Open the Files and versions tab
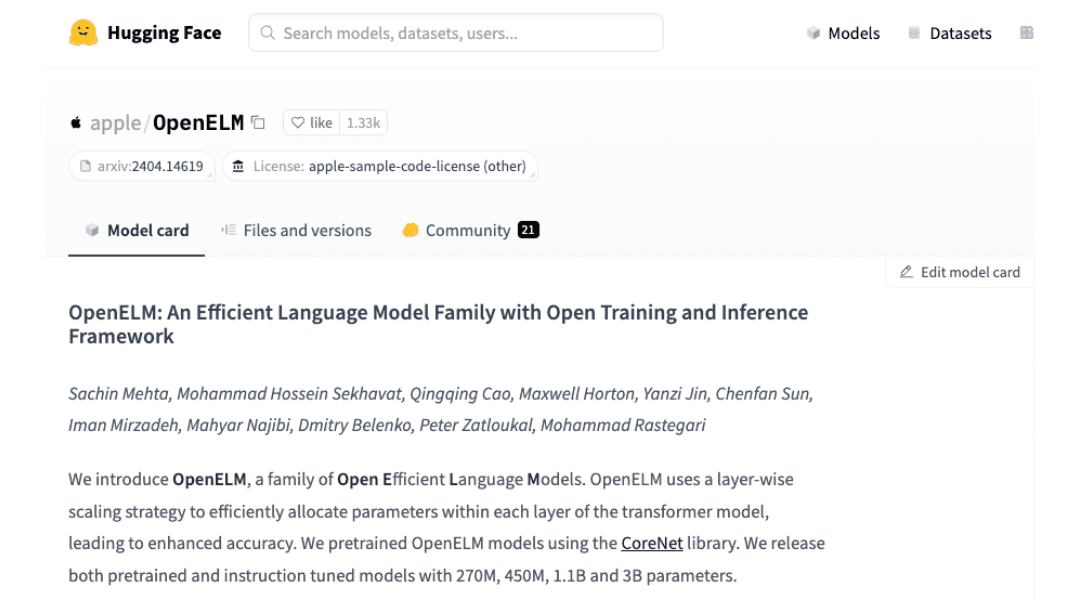Viewport: 1080px width, 600px height. point(296,230)
